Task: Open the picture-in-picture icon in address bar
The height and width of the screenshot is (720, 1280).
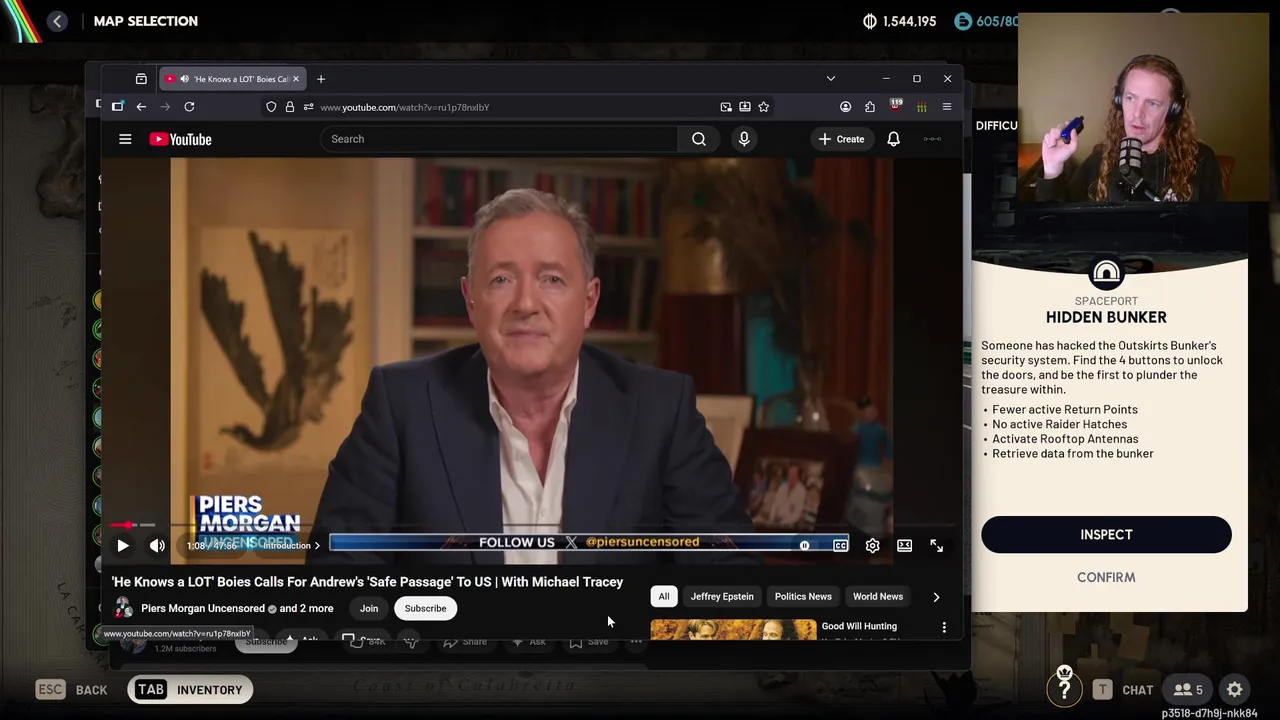Action: coord(726,107)
